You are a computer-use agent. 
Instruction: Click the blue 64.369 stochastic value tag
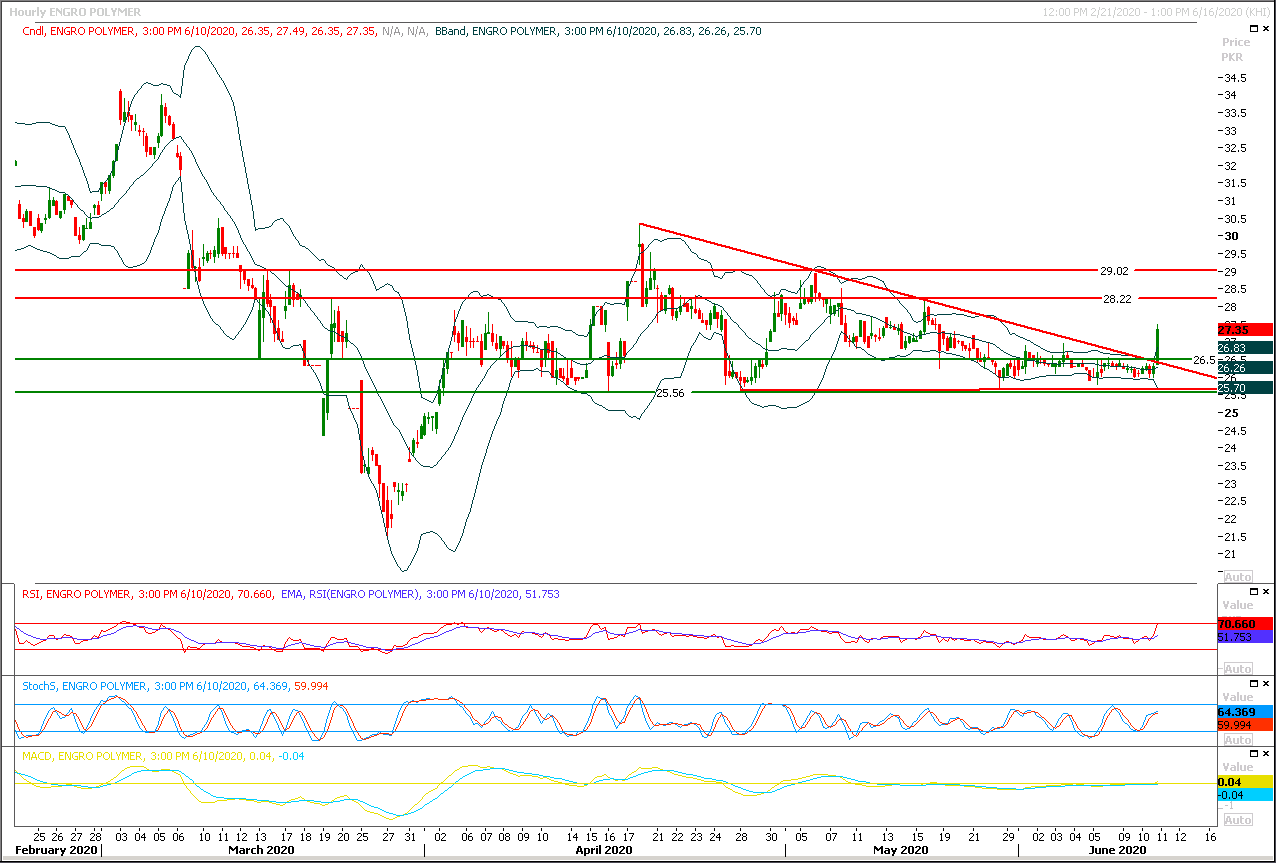[1244, 711]
